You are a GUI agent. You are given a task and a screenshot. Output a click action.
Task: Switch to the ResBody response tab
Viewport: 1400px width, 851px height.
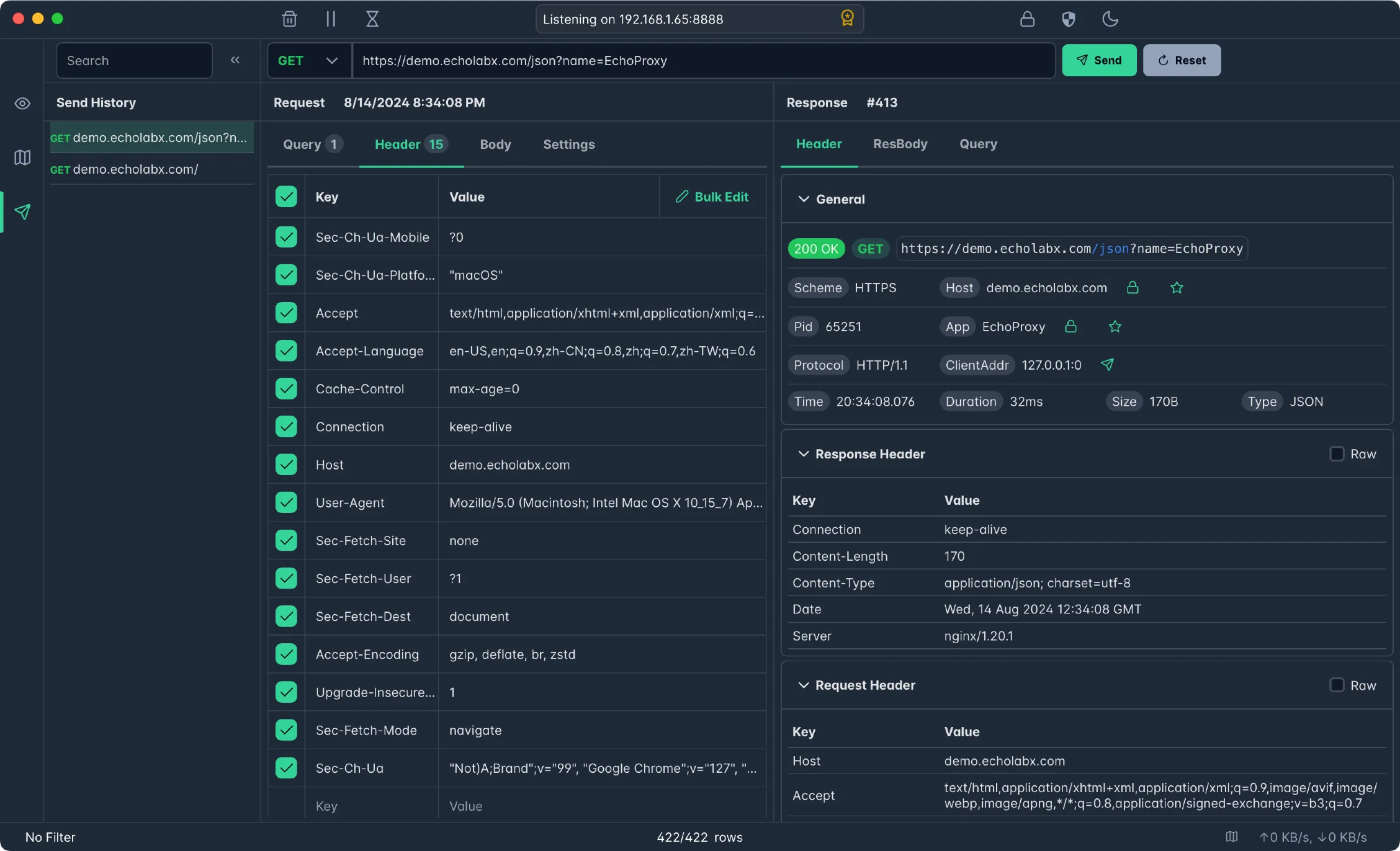[900, 144]
